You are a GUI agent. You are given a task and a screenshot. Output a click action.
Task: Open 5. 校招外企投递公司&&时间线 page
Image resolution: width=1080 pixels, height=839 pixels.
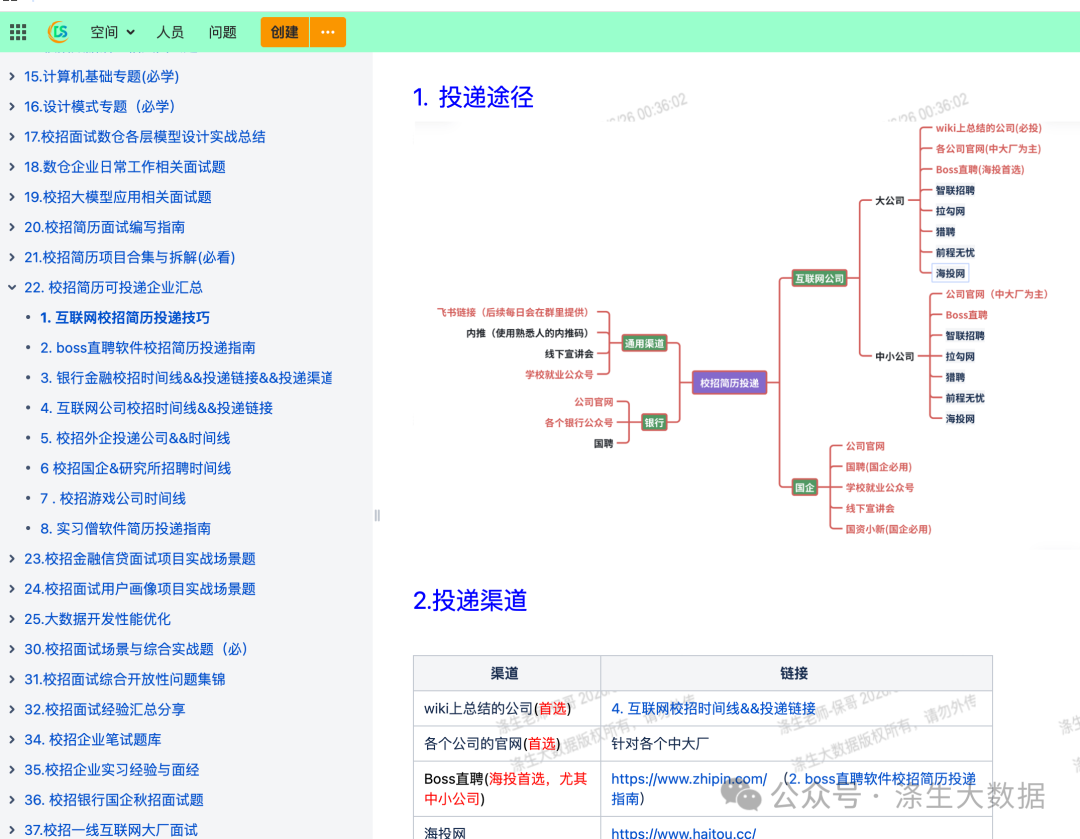click(x=135, y=438)
